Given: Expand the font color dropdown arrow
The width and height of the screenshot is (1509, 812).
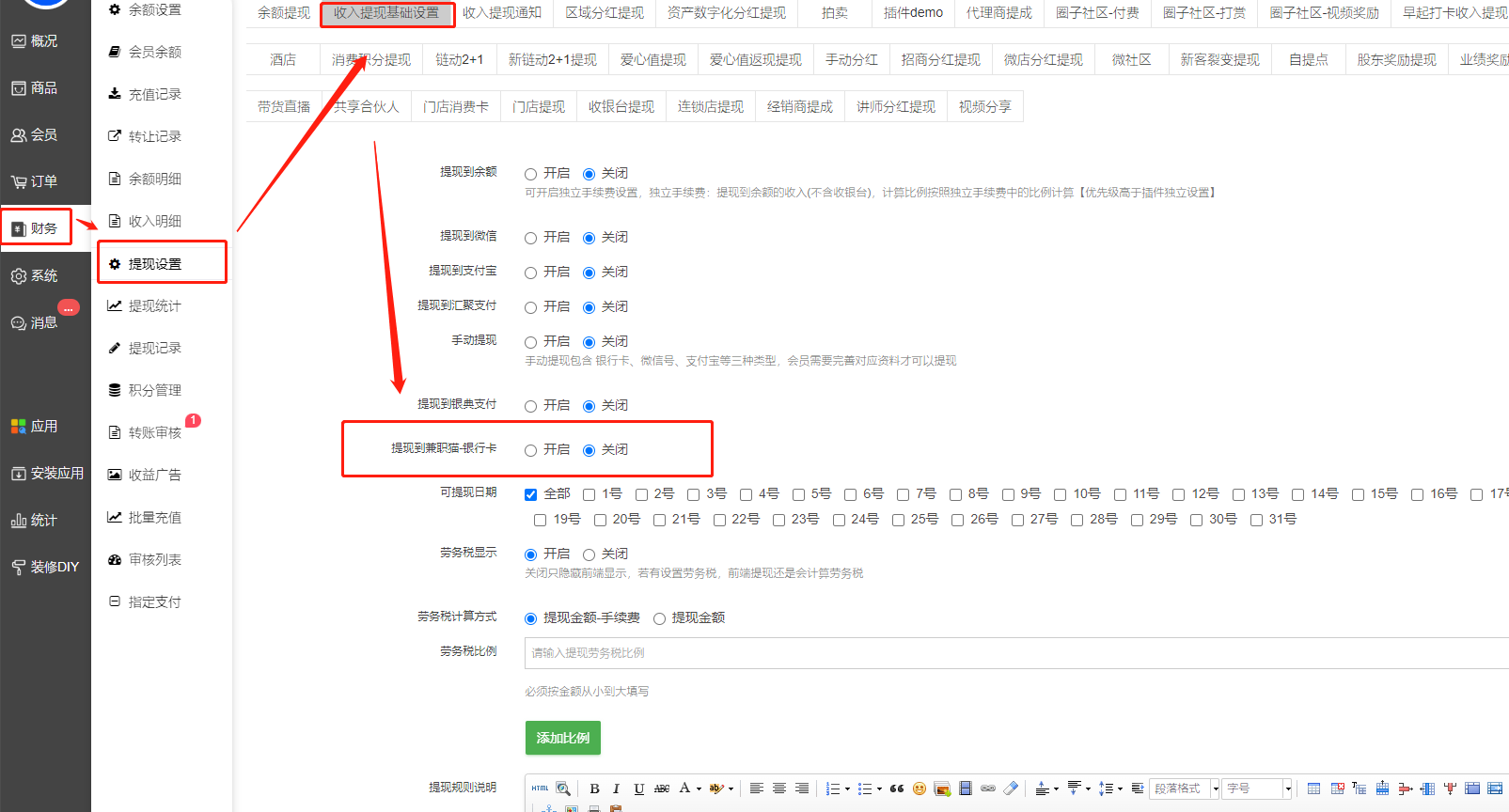Looking at the screenshot, I should [699, 789].
